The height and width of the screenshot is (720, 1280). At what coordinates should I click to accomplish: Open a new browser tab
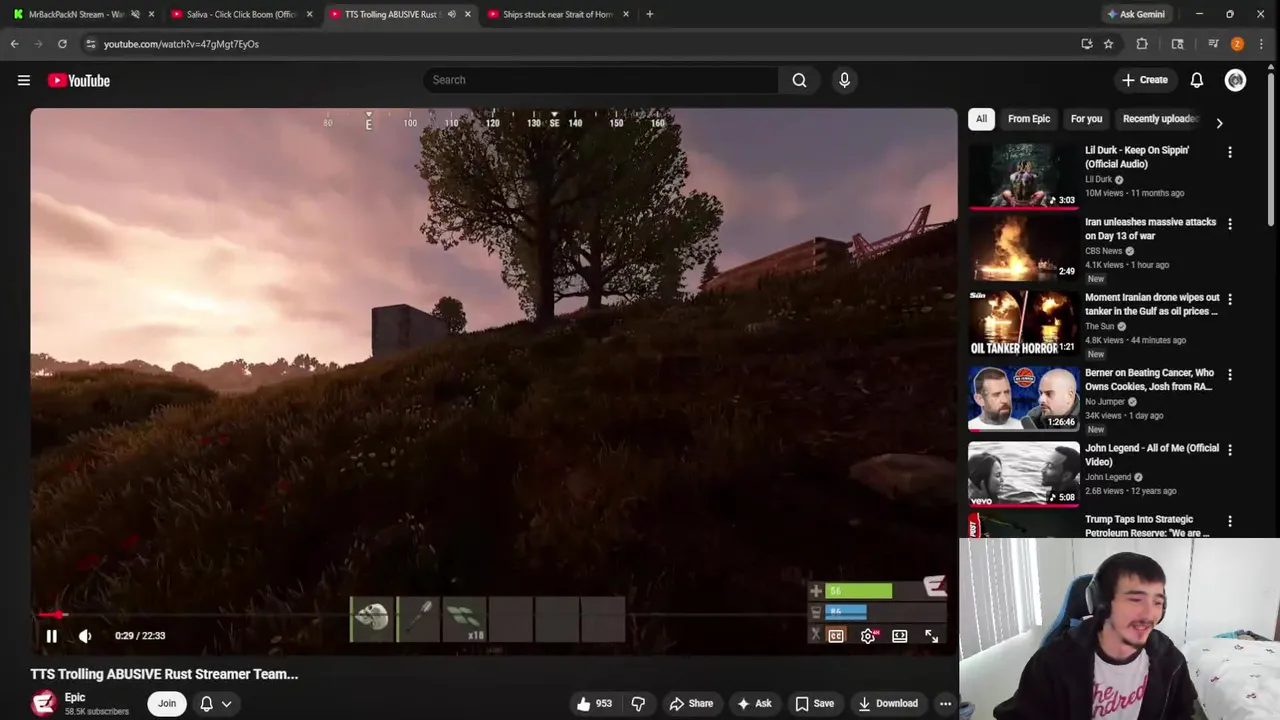coord(649,14)
